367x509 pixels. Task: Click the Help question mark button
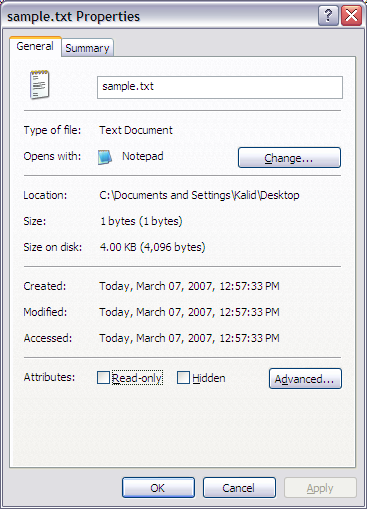pos(328,15)
